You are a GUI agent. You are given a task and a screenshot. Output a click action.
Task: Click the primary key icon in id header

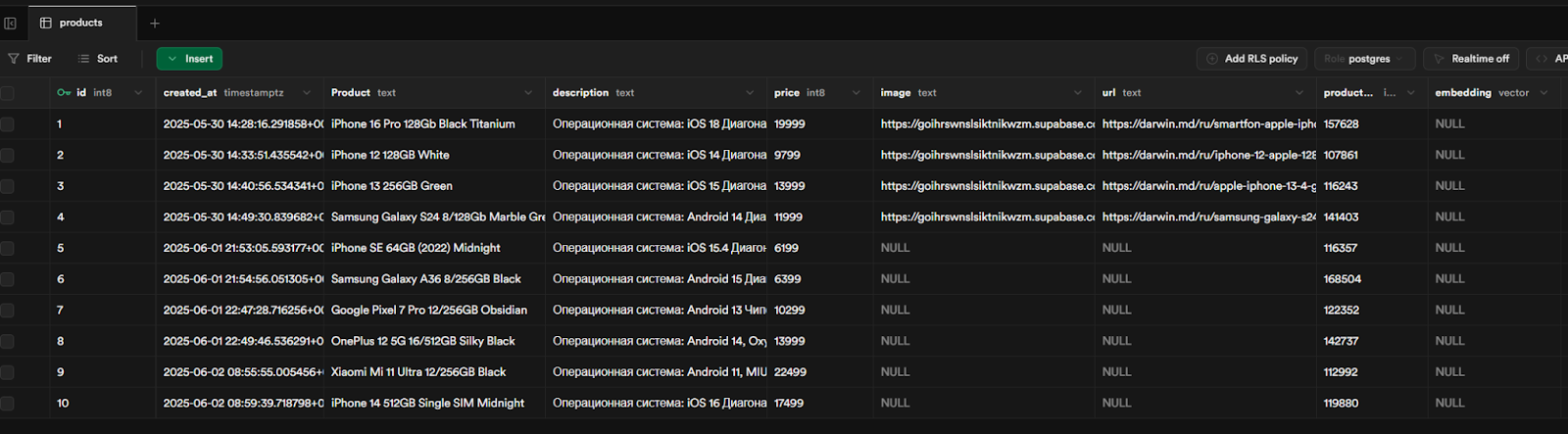[x=64, y=93]
